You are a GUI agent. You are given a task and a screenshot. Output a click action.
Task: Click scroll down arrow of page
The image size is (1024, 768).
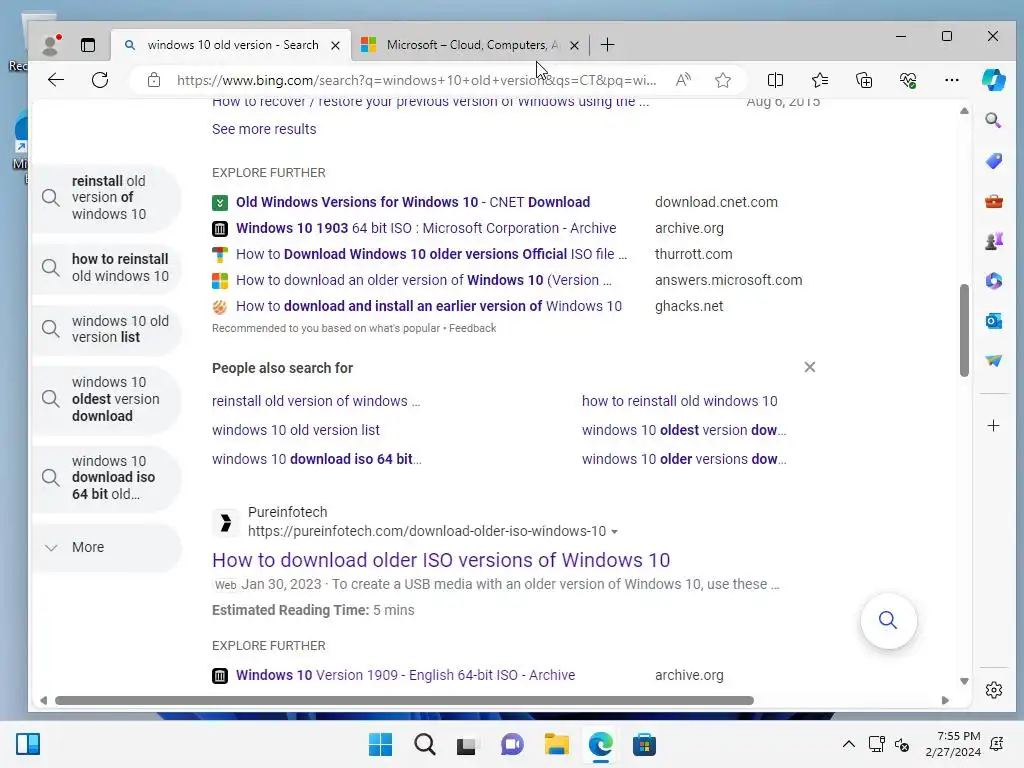964,681
